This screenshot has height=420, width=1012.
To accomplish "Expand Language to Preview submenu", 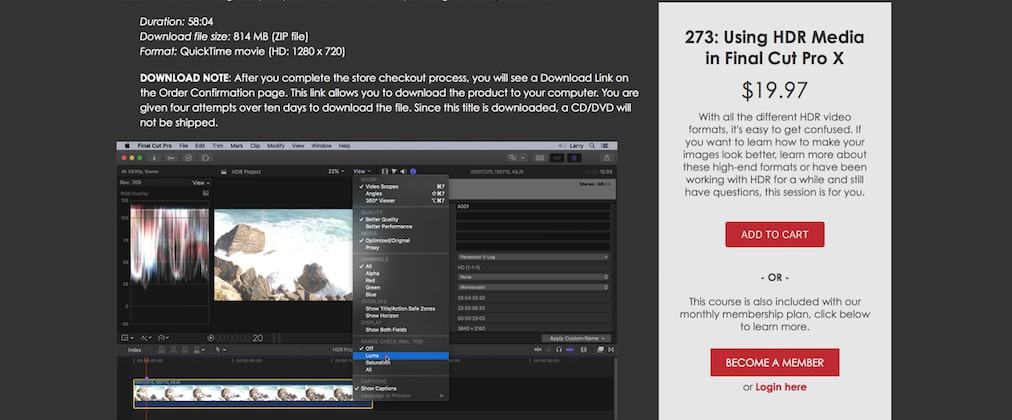I will [x=400, y=395].
